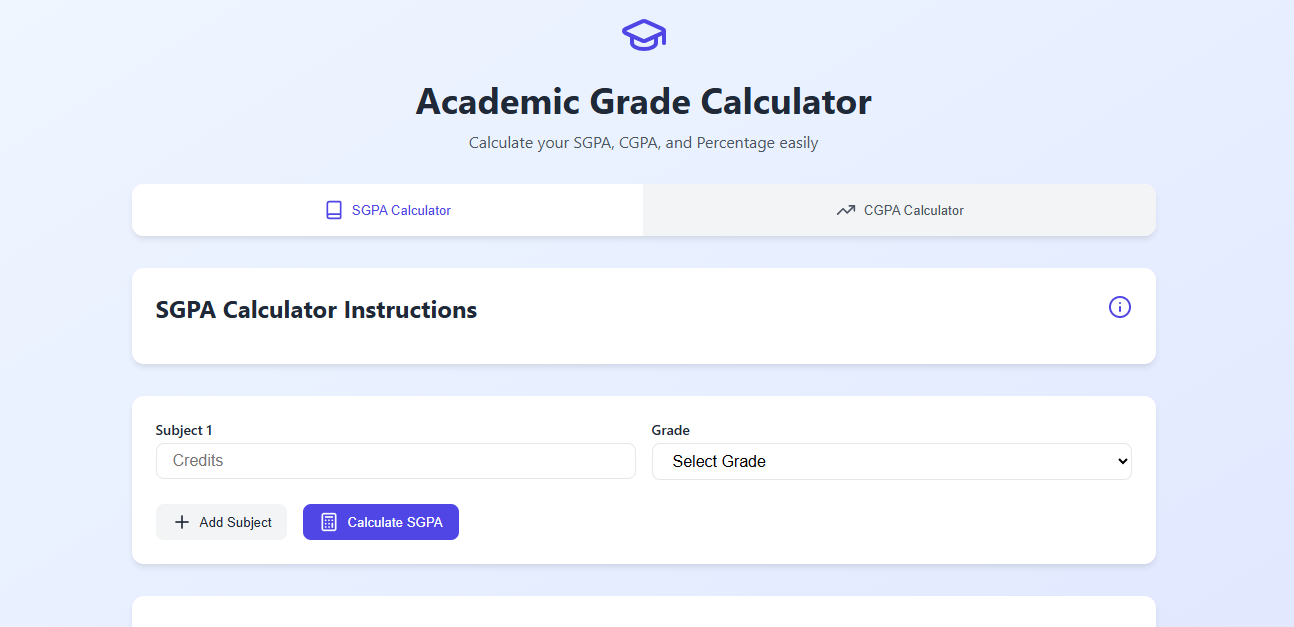Click the Subject 1 label
The height and width of the screenshot is (627, 1294).
[x=184, y=430]
